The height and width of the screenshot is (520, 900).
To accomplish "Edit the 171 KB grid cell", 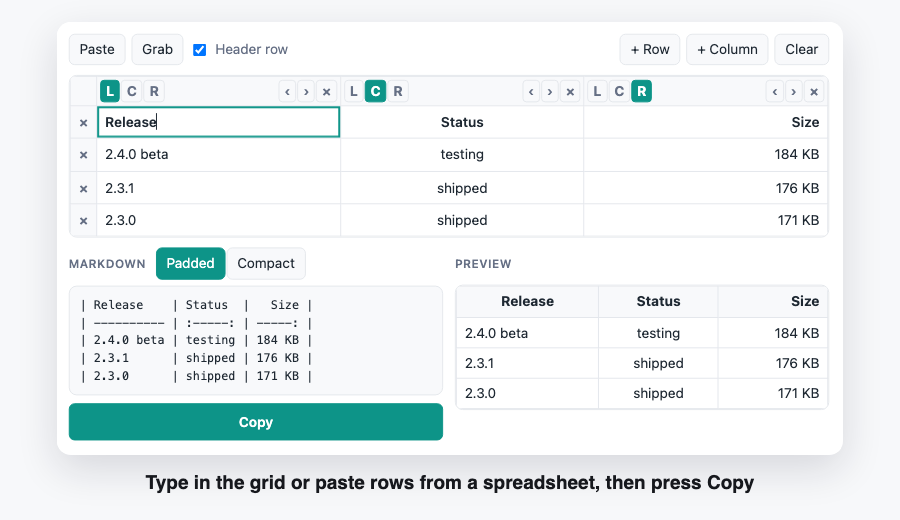I will click(x=705, y=220).
